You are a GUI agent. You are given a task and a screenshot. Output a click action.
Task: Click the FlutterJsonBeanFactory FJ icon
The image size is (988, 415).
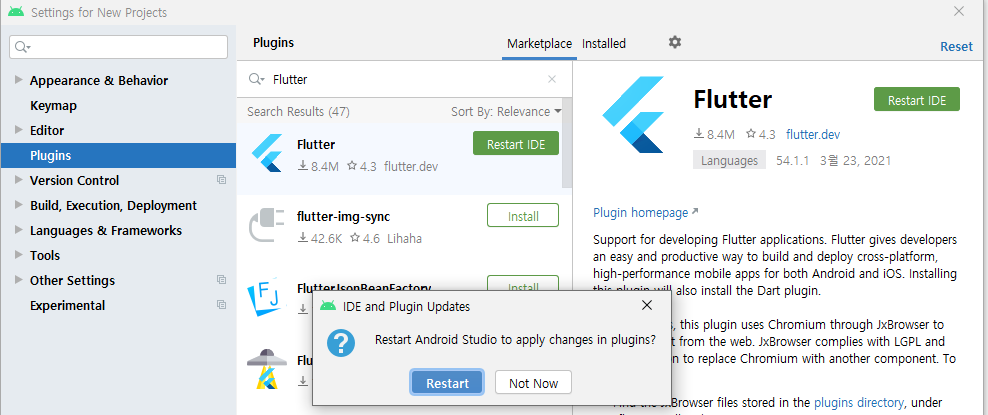coord(265,297)
